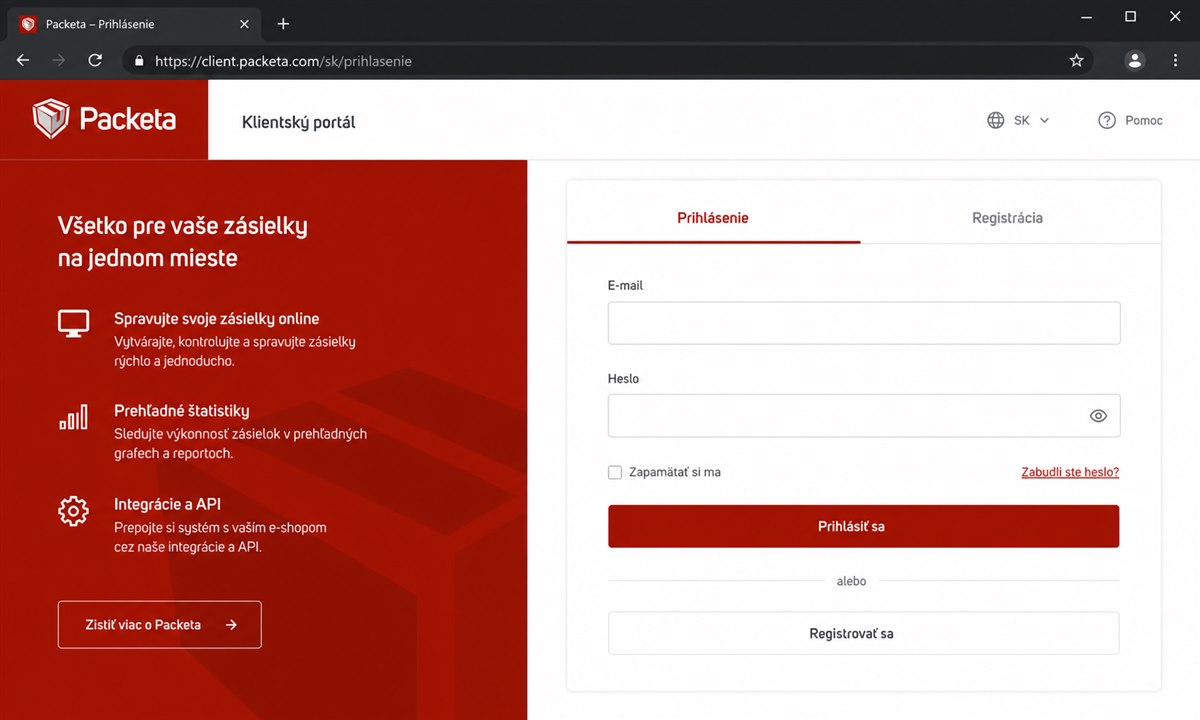
Task: Click the Packeta favicon in browser tab
Action: [x=28, y=24]
